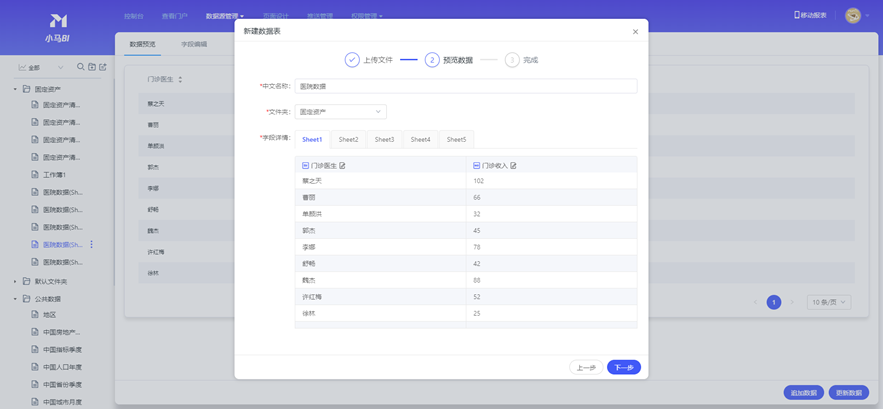883x409 pixels.
Task: Click the 下一步 button
Action: tap(623, 368)
